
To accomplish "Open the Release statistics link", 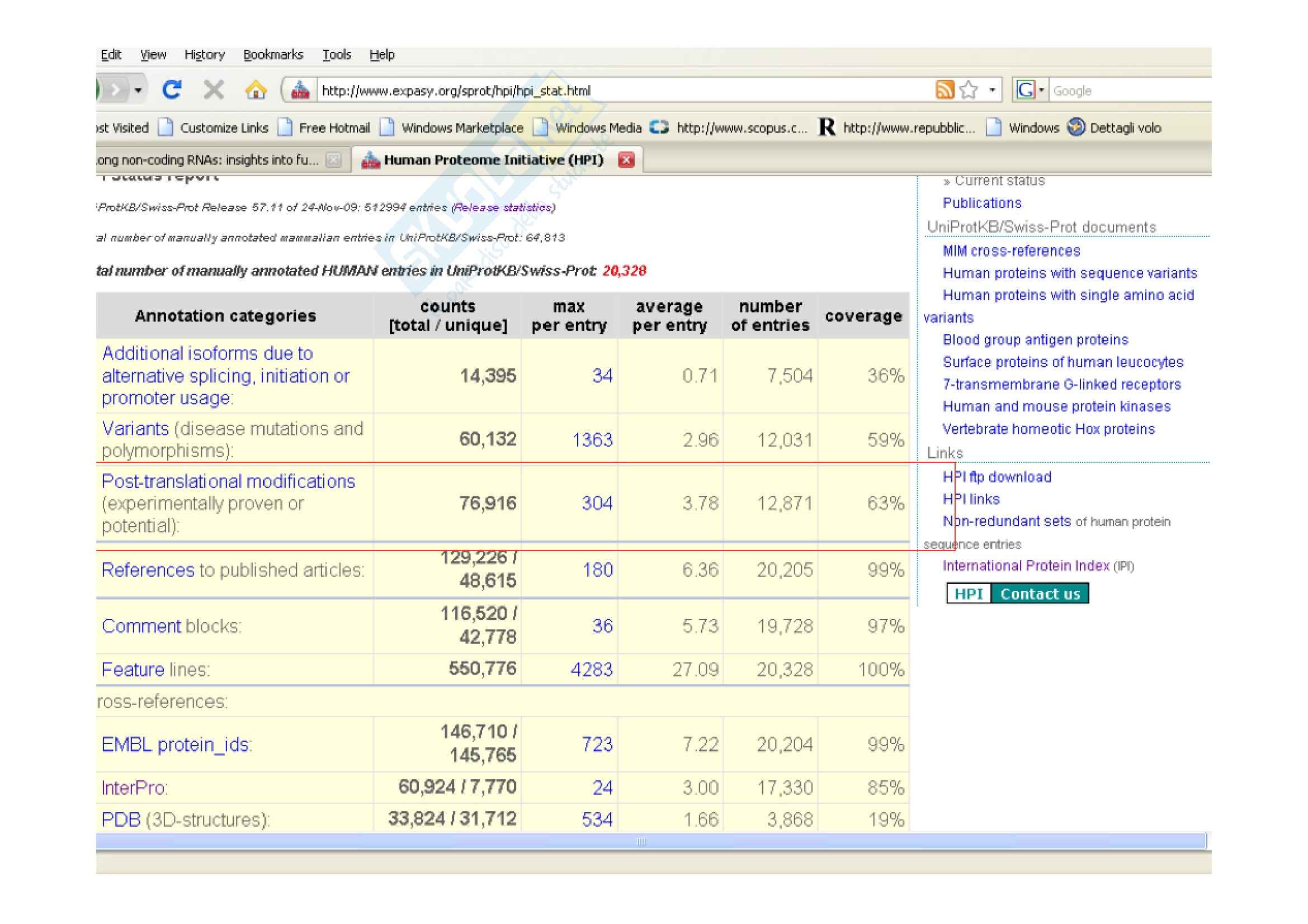I will click(503, 208).
